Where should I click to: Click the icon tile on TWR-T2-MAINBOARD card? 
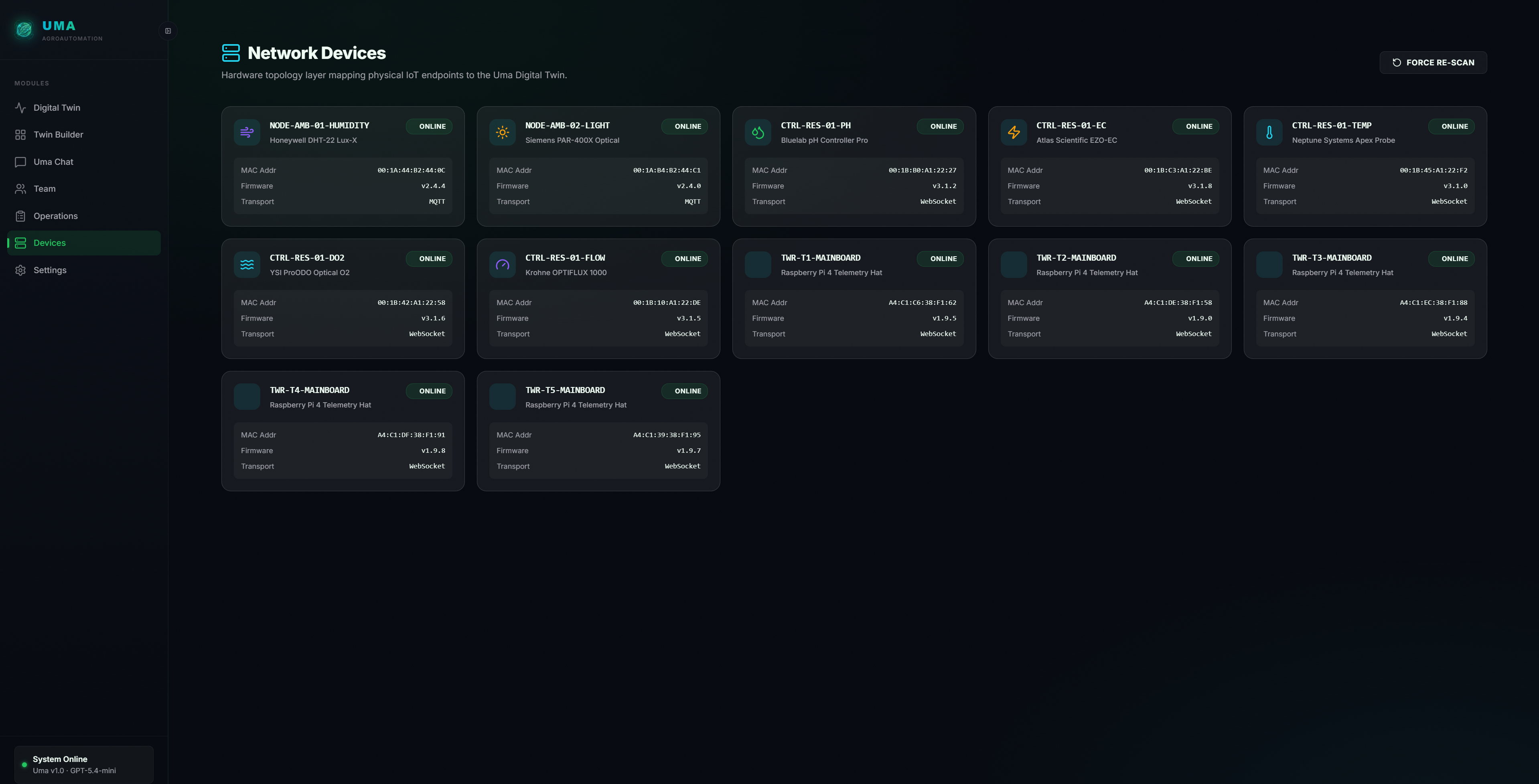point(1014,265)
